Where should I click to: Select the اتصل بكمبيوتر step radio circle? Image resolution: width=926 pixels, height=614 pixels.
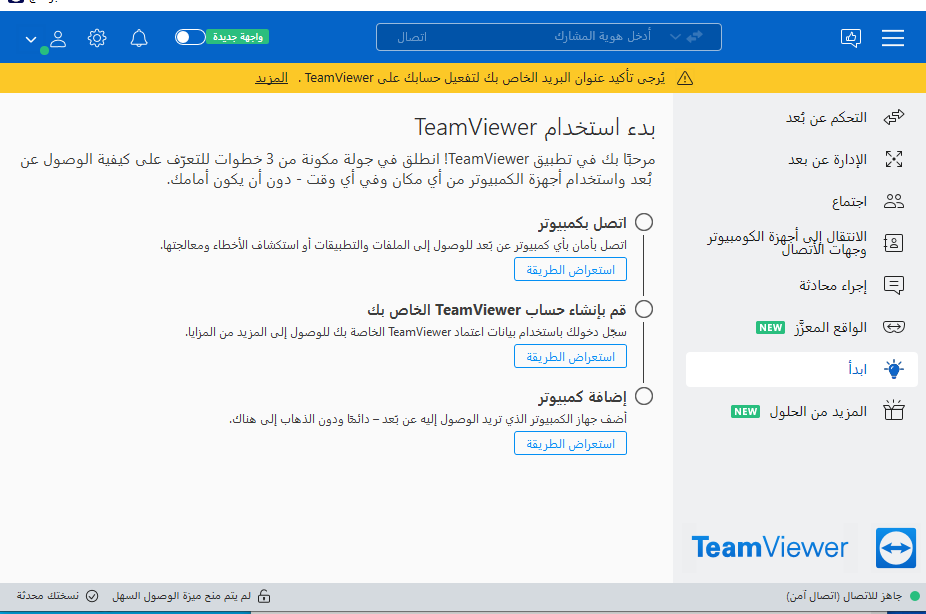tap(644, 223)
